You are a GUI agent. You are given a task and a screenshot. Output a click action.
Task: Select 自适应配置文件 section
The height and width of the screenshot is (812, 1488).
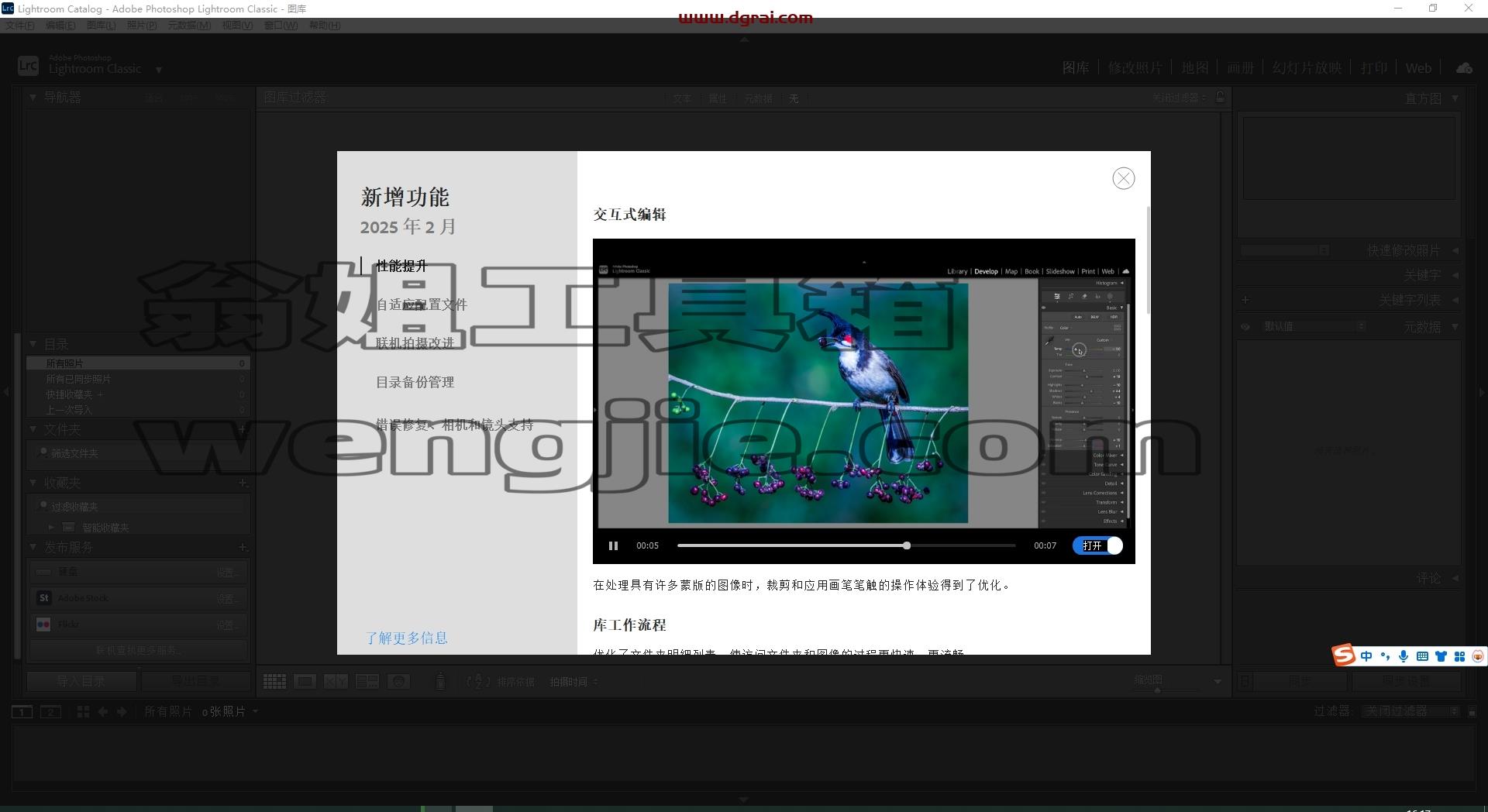pyautogui.click(x=421, y=304)
